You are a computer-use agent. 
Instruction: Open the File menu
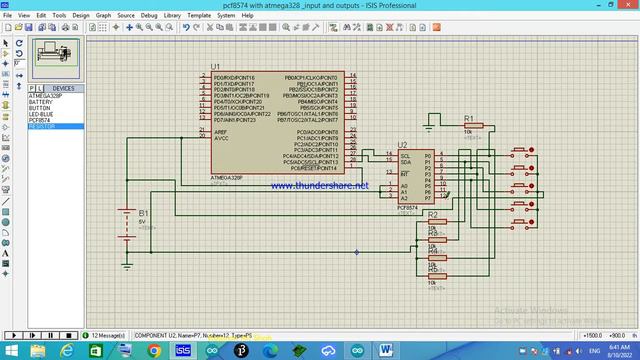(x=7, y=16)
